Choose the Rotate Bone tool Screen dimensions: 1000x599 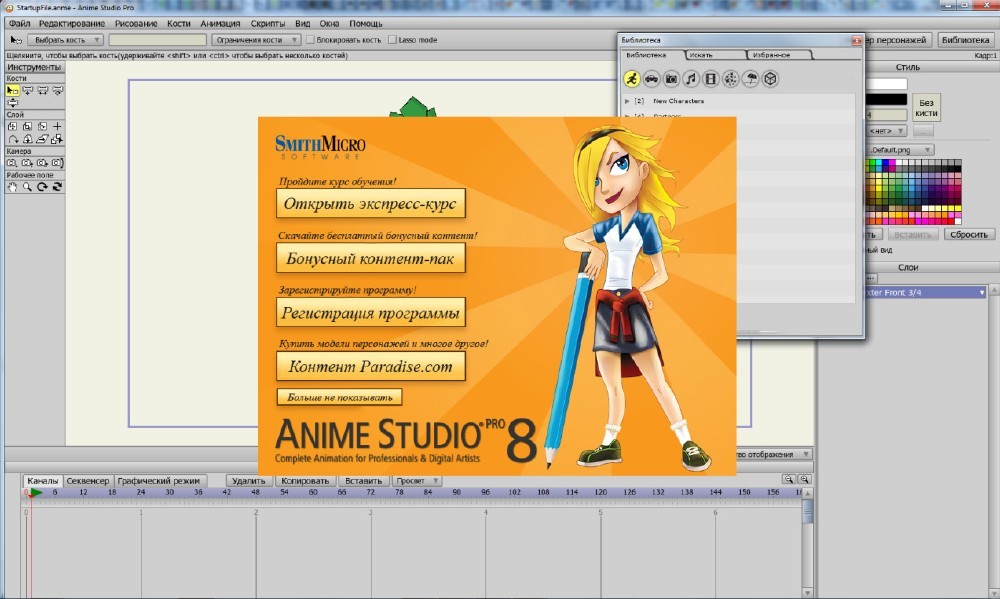[57, 91]
